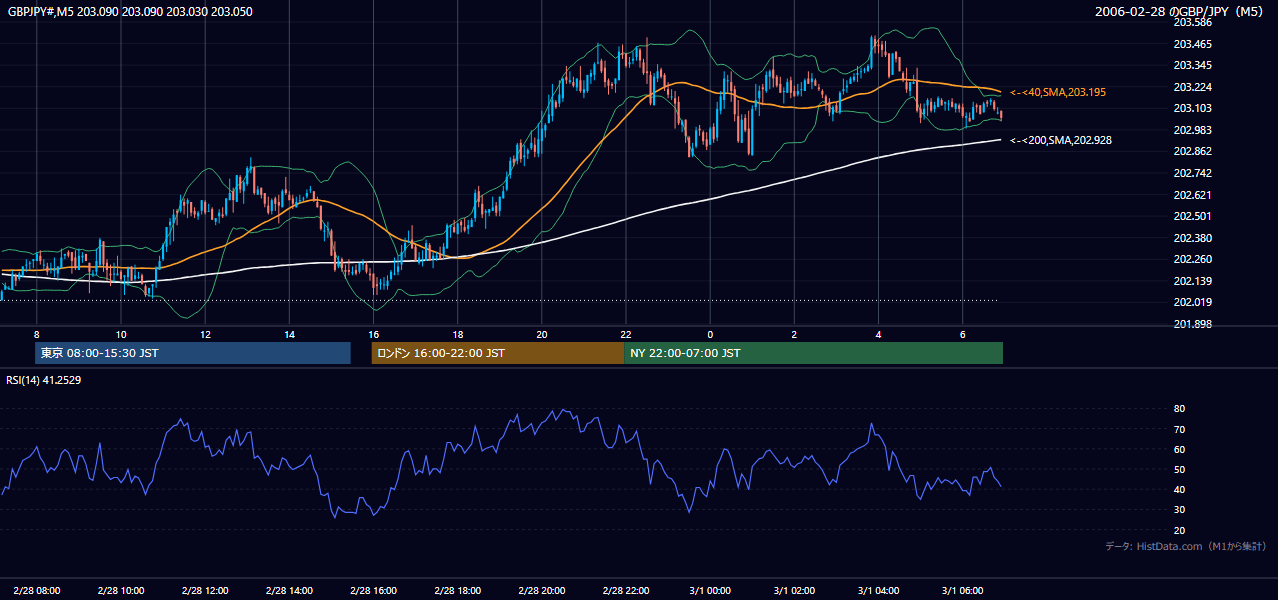The width and height of the screenshot is (1278, 600).
Task: Select the 40 SMA 203.195 orange label
Action: 1058,92
